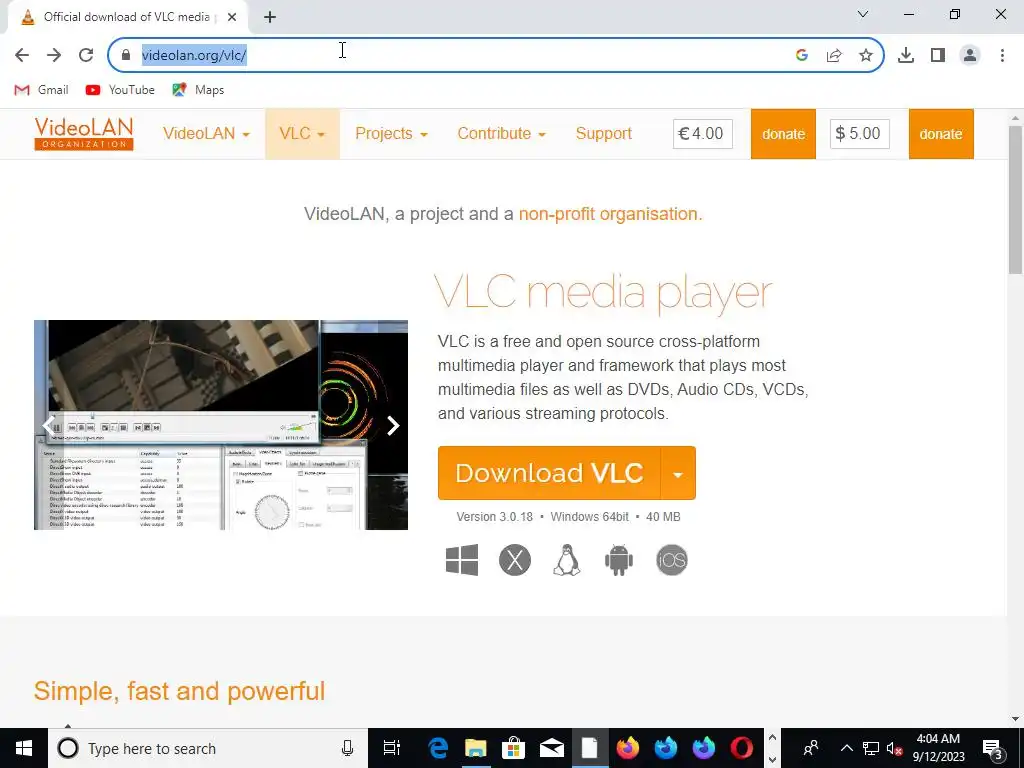This screenshot has width=1024, height=768.
Task: Open the Maps bookmark
Action: point(198,90)
